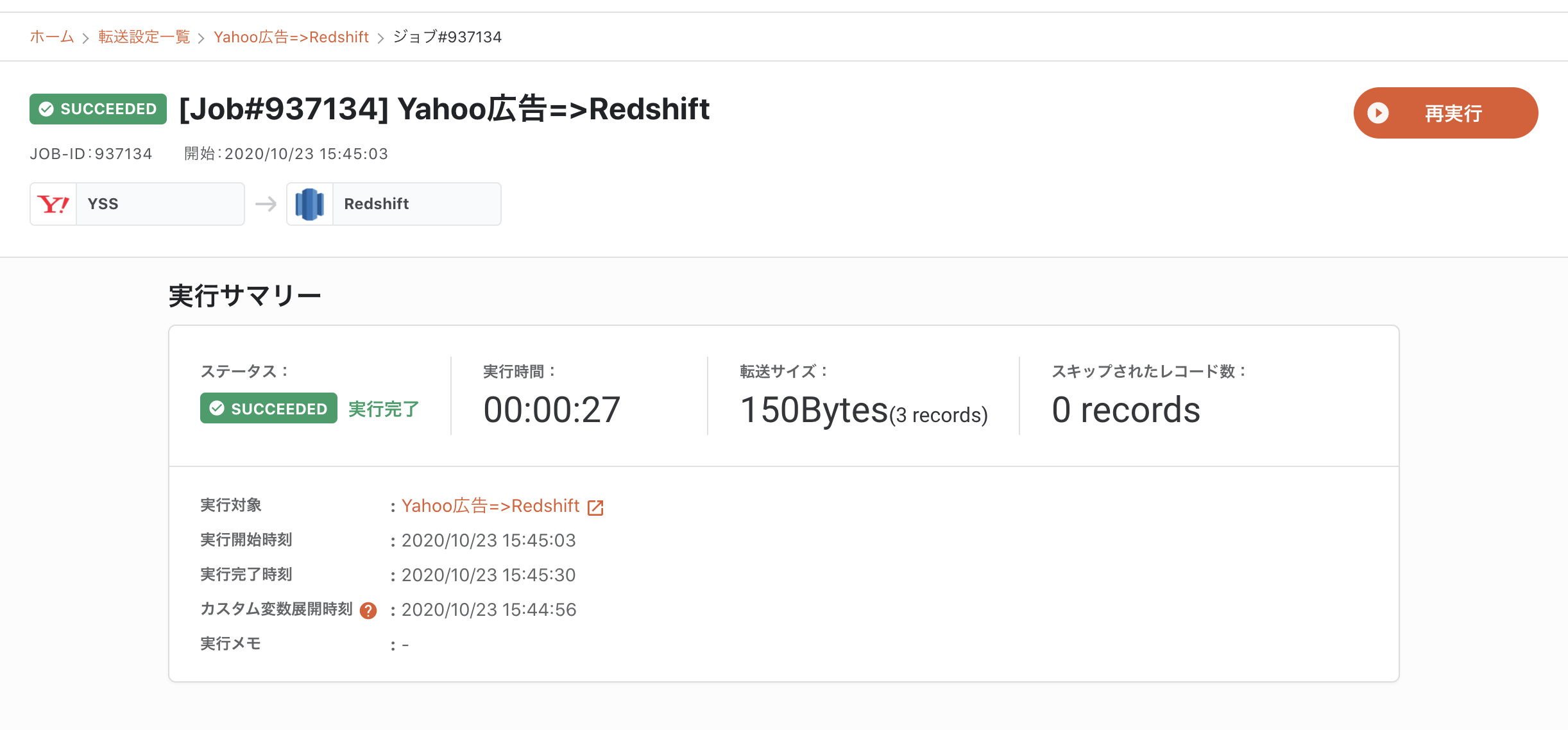Click the play icon on 再実行 button

[x=1378, y=113]
